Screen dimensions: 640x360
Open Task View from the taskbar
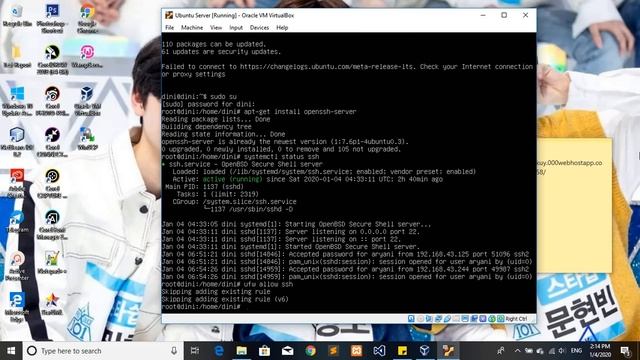195,351
